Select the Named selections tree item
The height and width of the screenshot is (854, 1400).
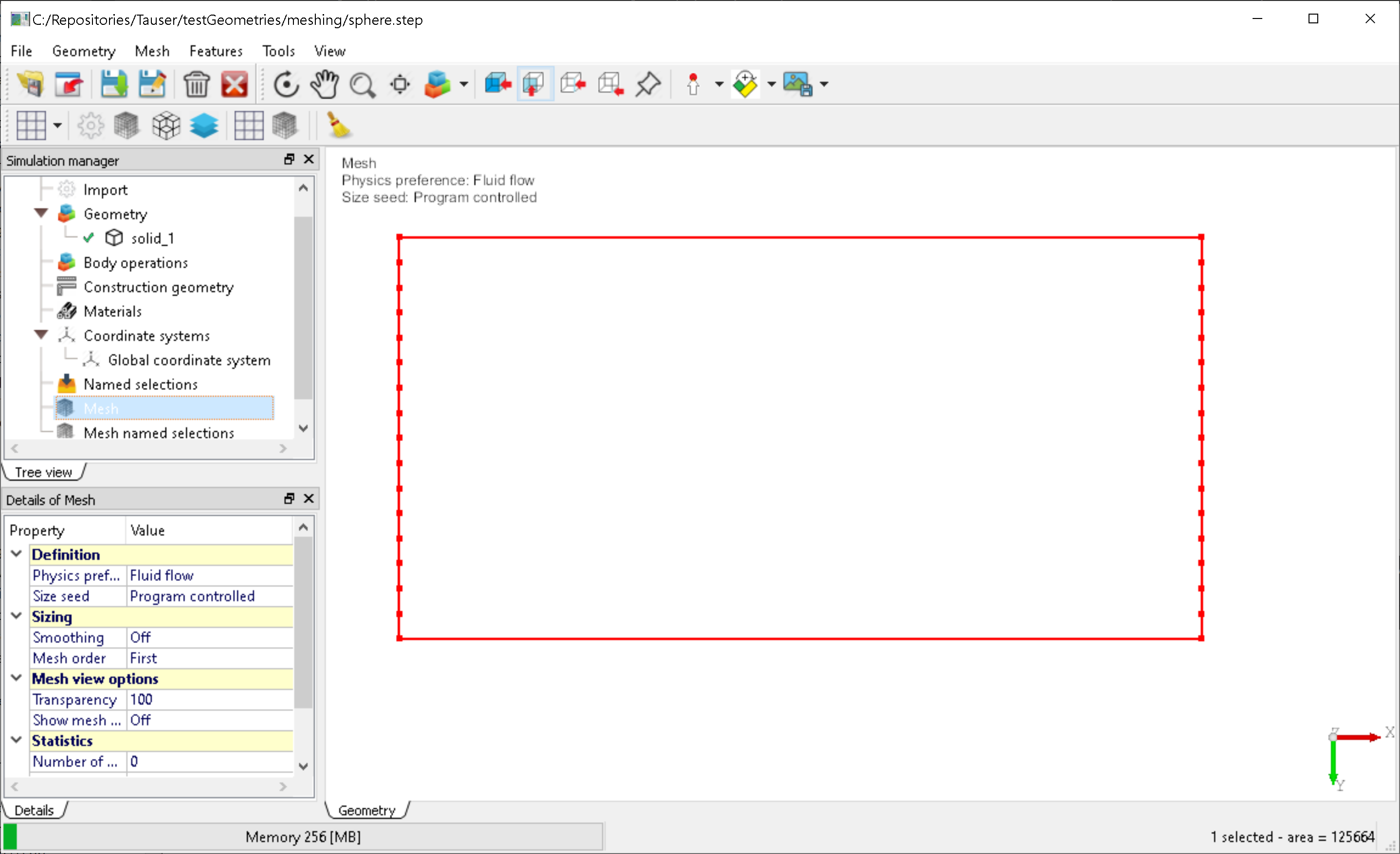(x=140, y=384)
